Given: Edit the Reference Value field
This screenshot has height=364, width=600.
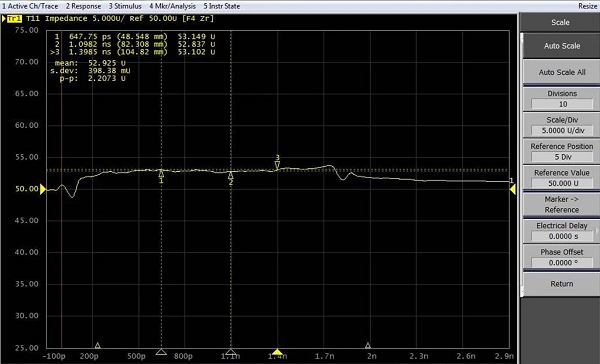Looking at the screenshot, I should coord(562,183).
